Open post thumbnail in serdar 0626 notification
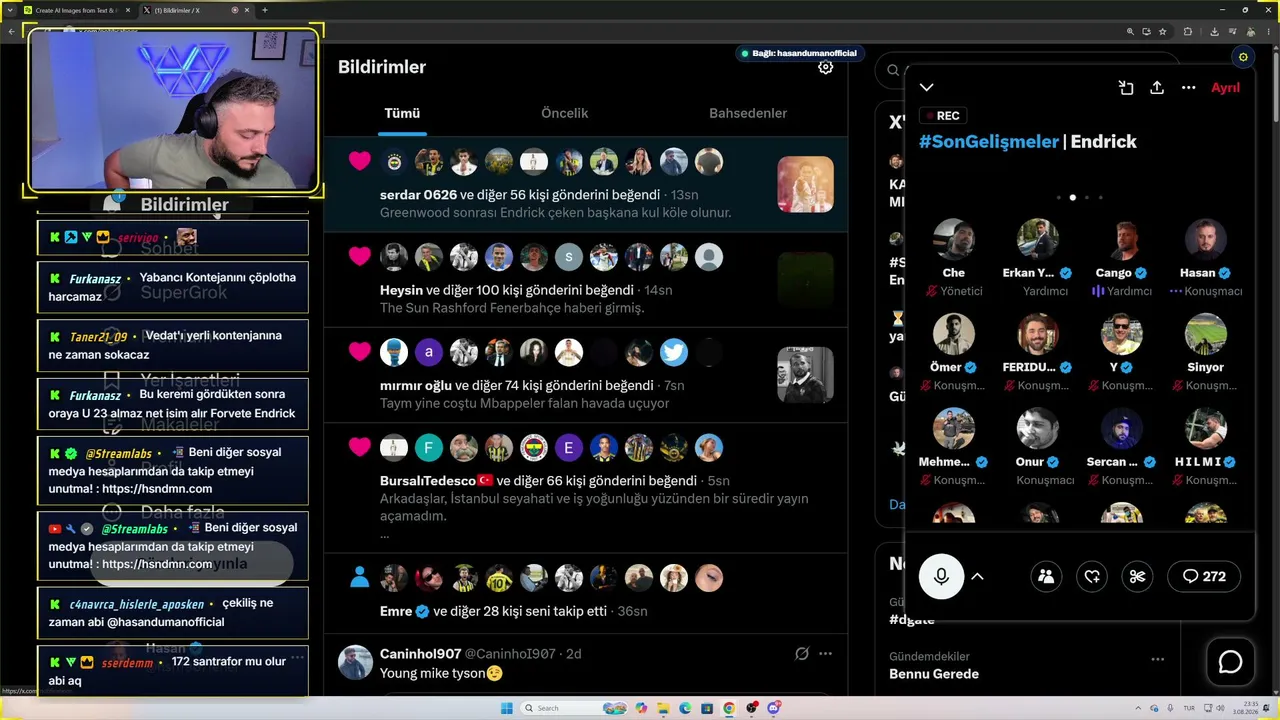The height and width of the screenshot is (720, 1280). pyautogui.click(x=805, y=184)
